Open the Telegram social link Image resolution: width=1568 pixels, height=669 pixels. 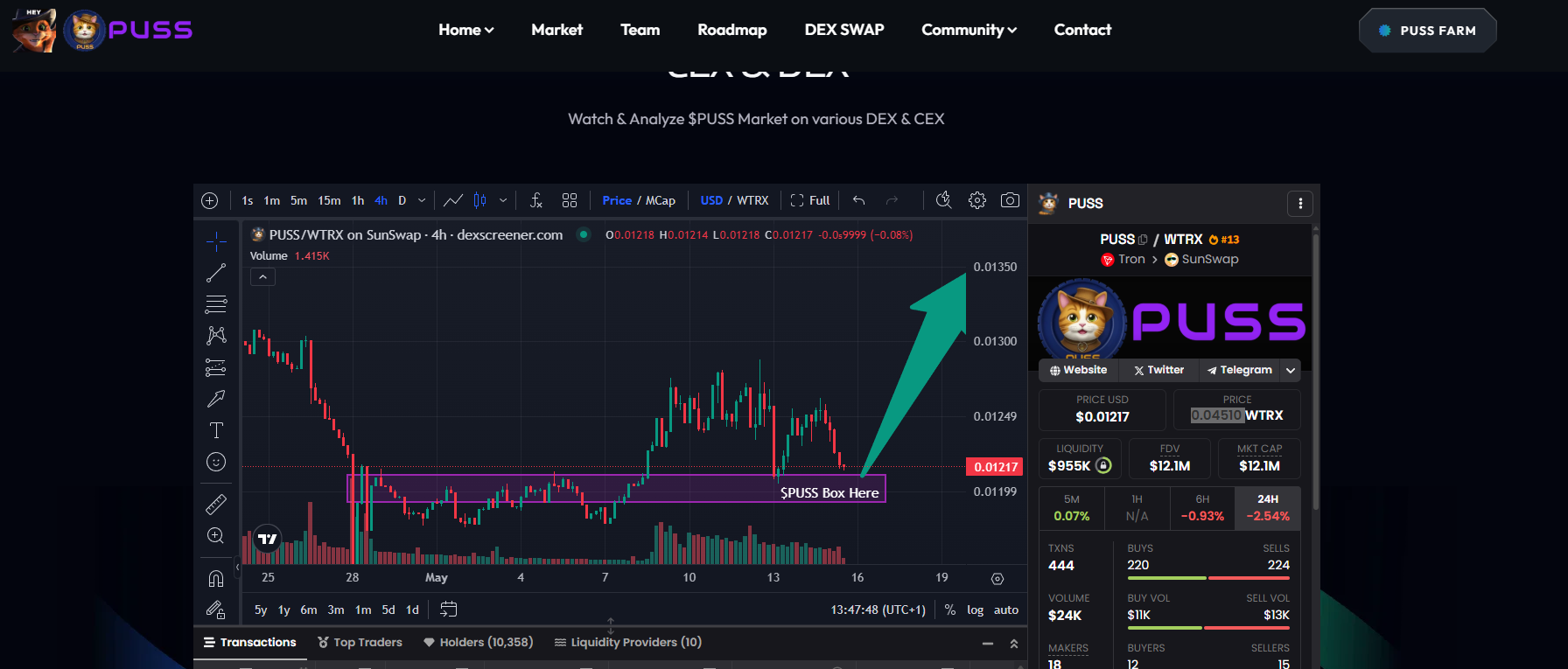[x=1240, y=370]
